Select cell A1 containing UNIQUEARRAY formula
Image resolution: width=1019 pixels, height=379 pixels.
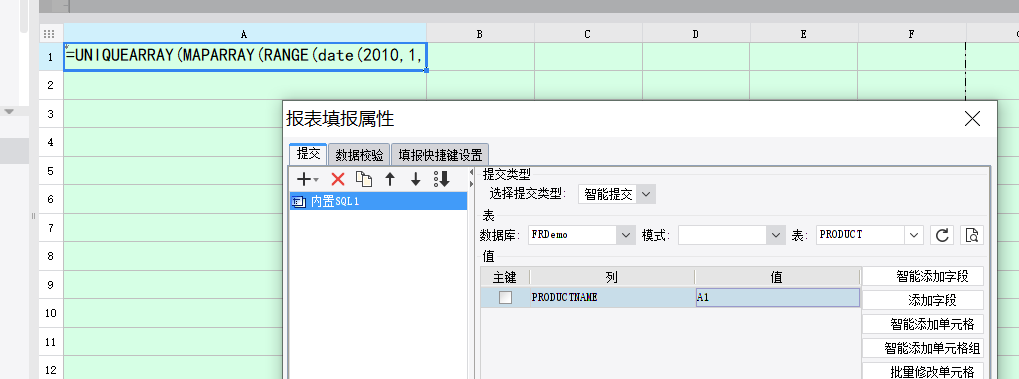click(x=245, y=57)
